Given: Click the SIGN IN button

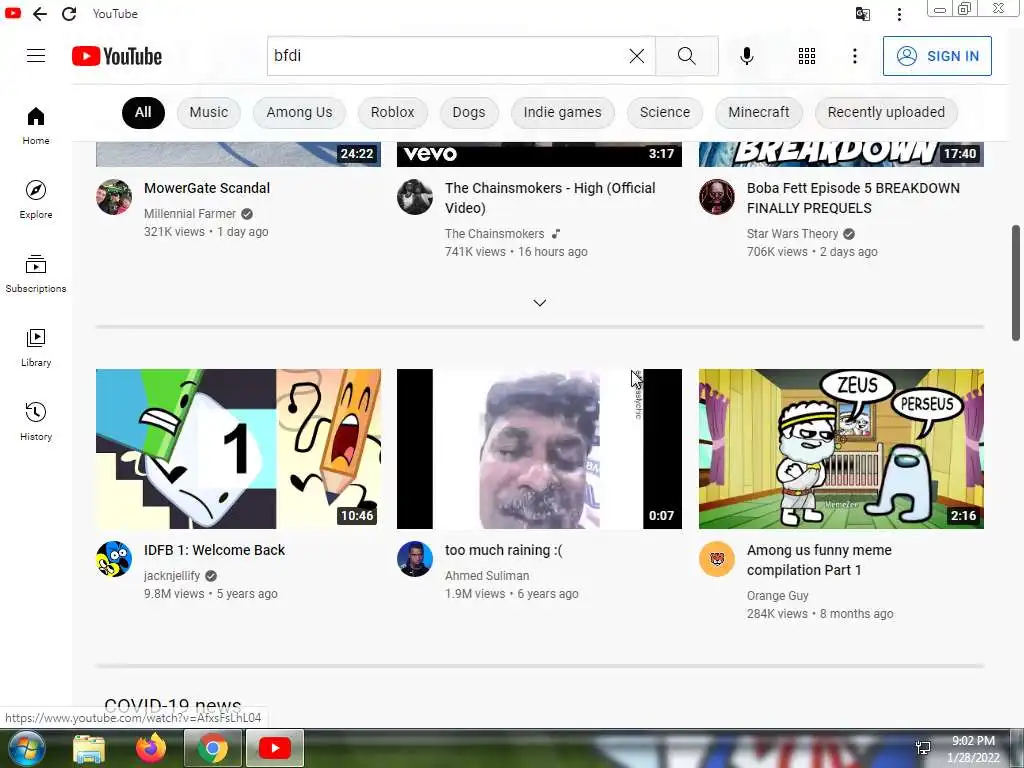Looking at the screenshot, I should pyautogui.click(x=937, y=56).
